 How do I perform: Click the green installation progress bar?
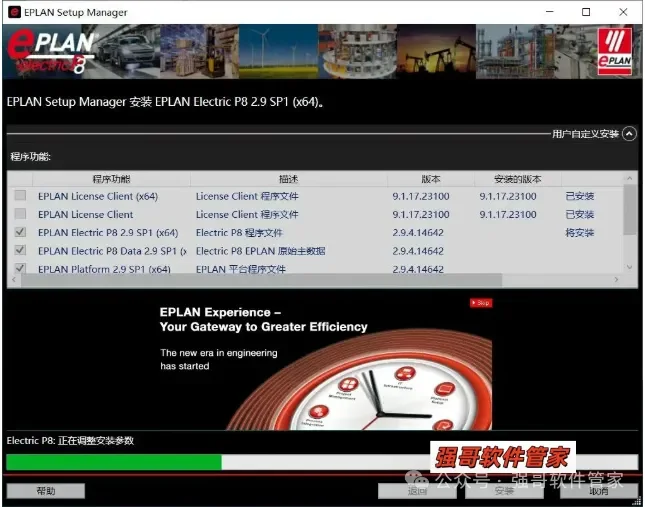tap(114, 462)
